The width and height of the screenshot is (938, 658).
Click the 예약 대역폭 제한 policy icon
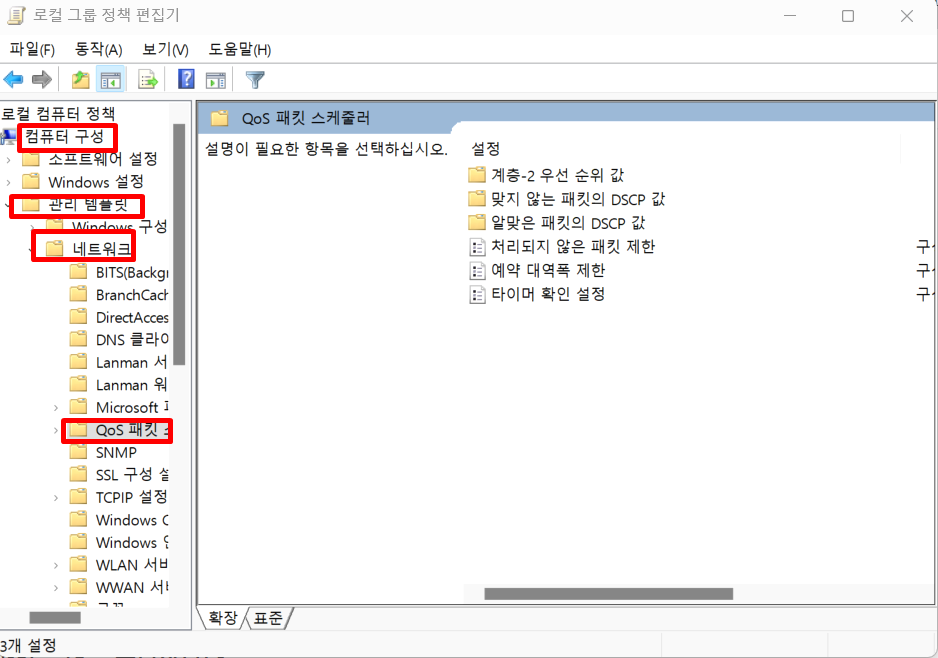477,271
